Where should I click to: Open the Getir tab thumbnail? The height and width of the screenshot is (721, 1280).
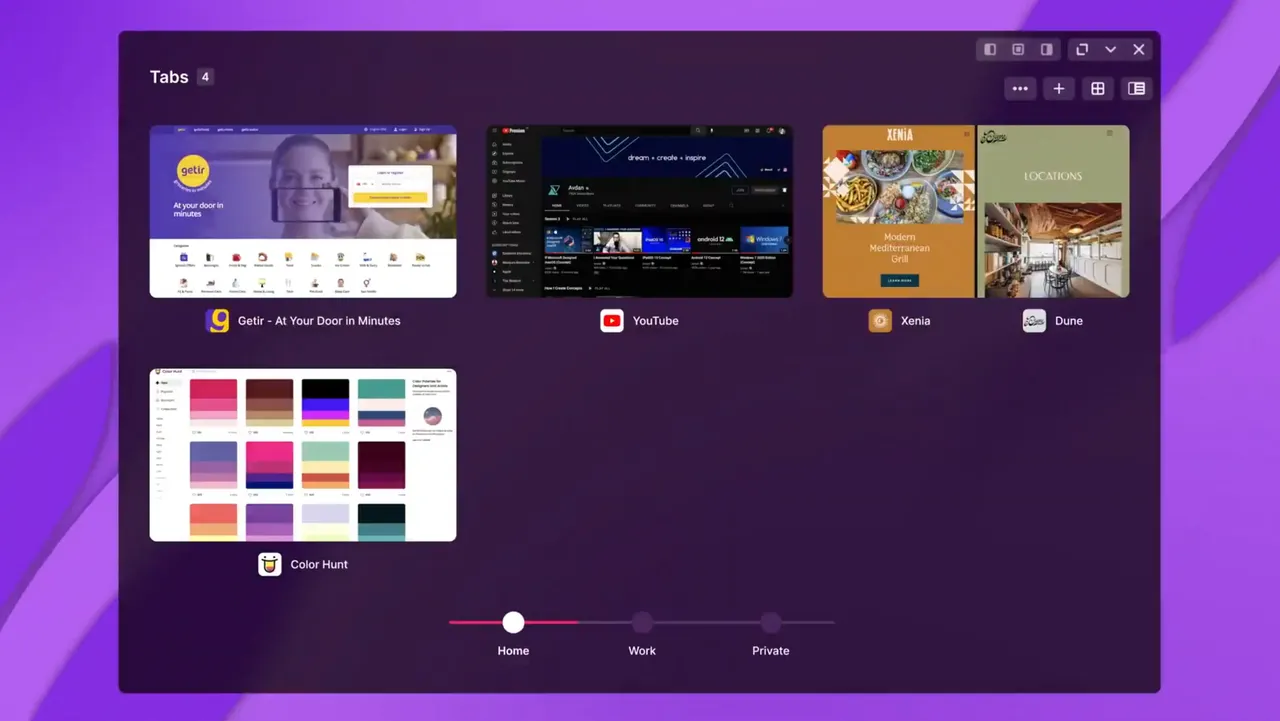[x=303, y=211]
